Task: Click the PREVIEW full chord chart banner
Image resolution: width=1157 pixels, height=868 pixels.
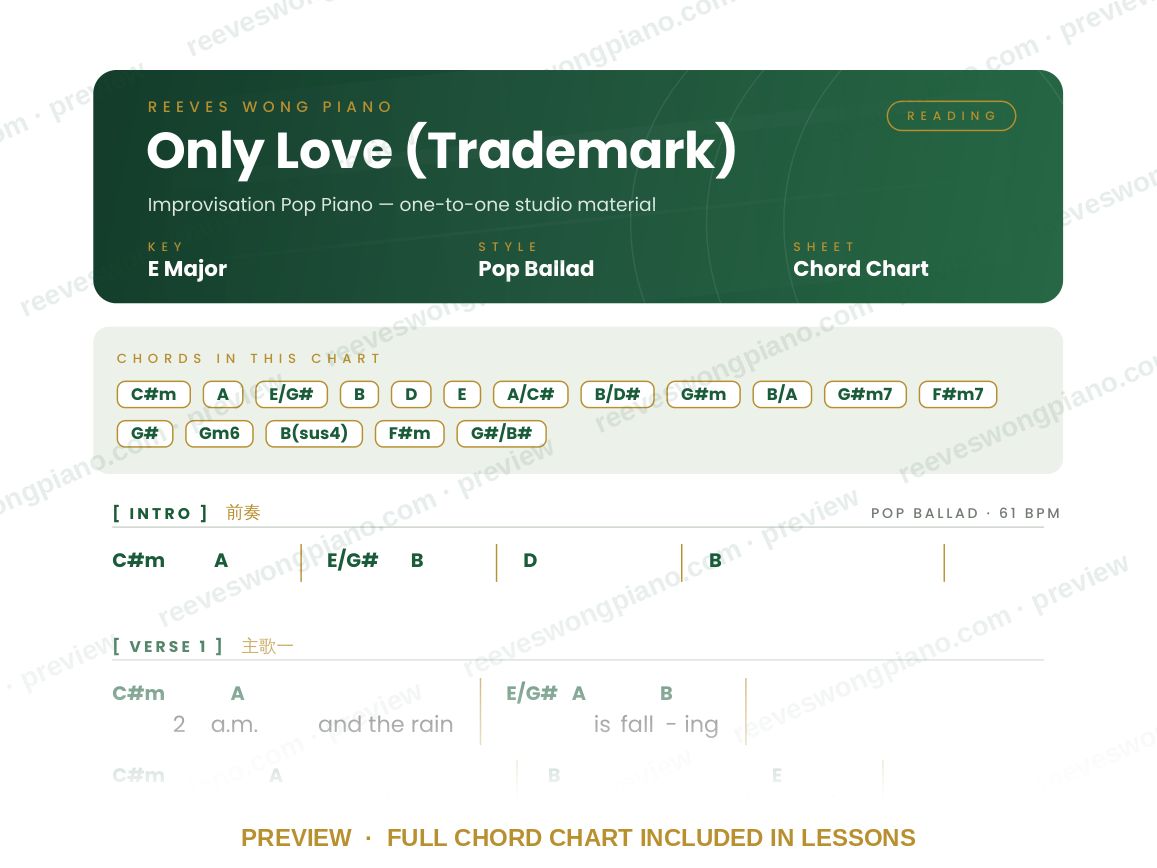Action: [x=578, y=838]
